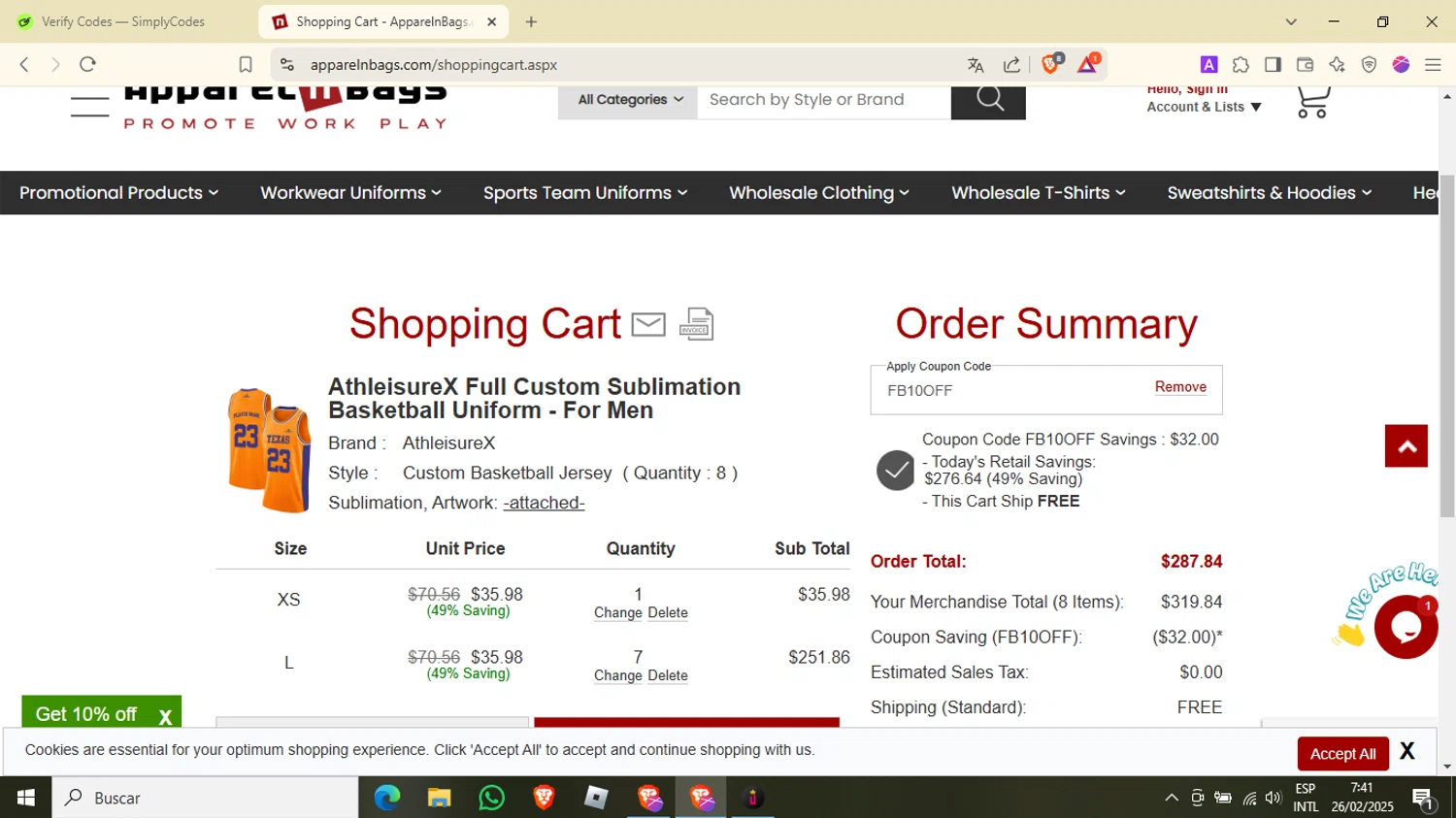Dismiss the cookie banner X
The width and height of the screenshot is (1456, 818).
1407,752
